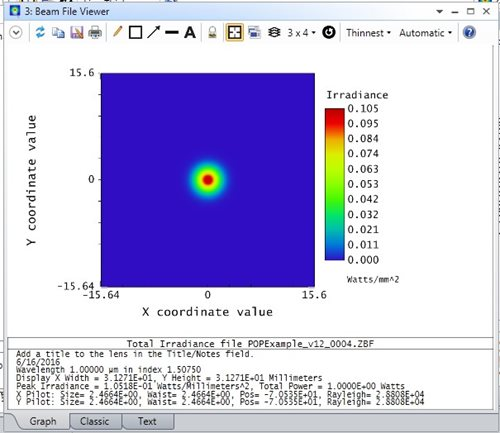Click the Save As disk icon
The image size is (500, 433).
click(77, 33)
